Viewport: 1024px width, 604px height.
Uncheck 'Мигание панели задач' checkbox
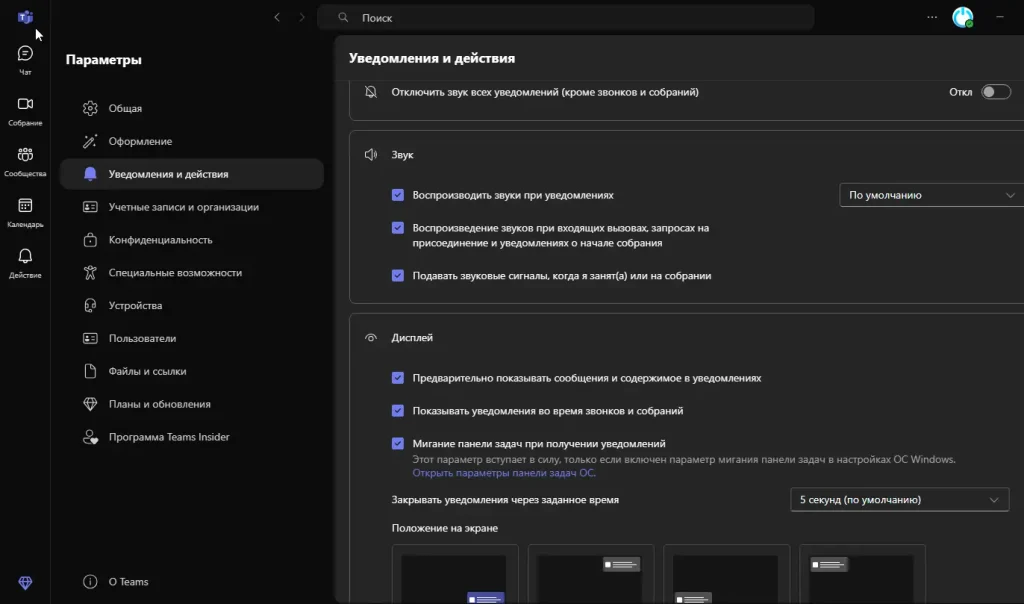point(398,444)
